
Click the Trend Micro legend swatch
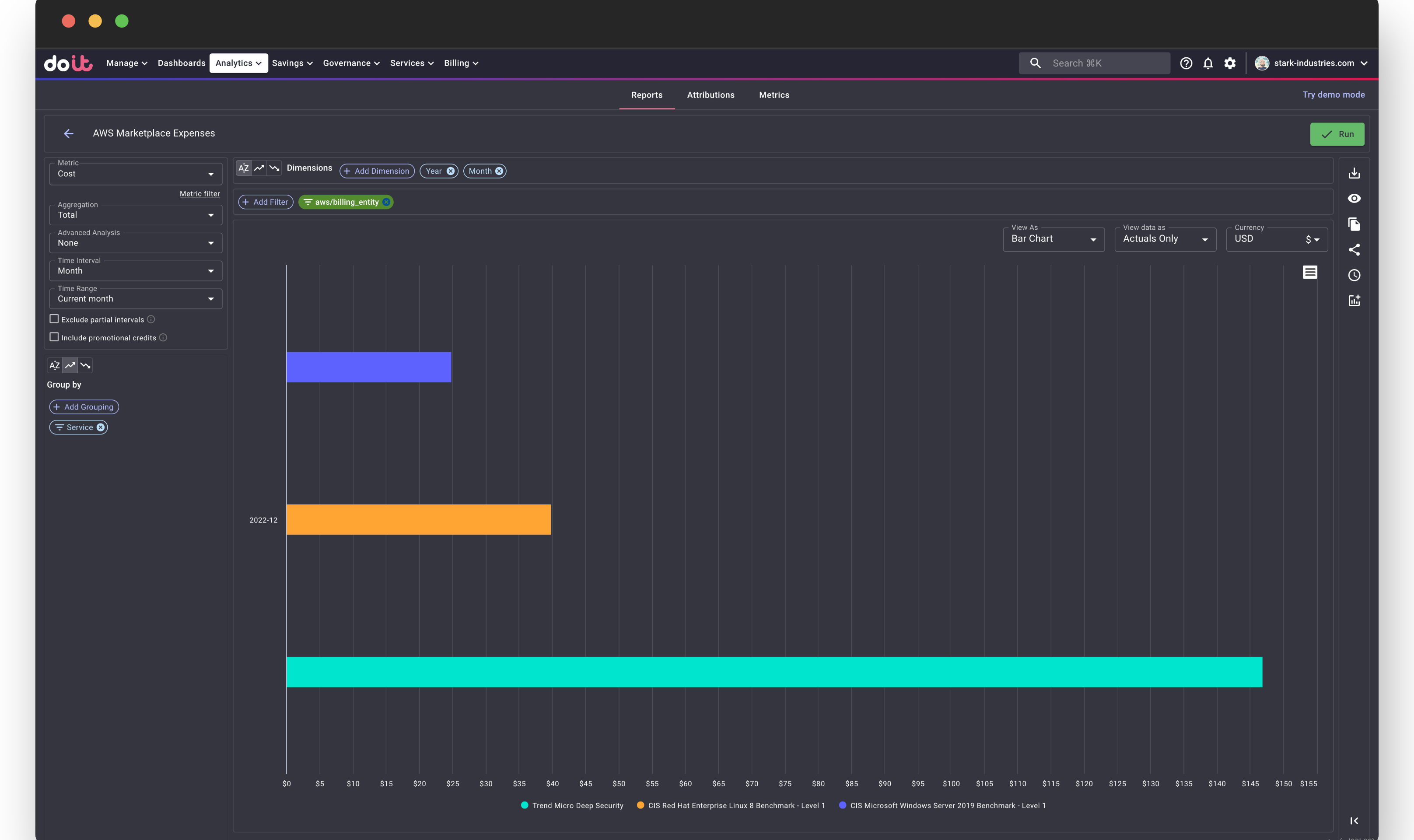tap(525, 805)
